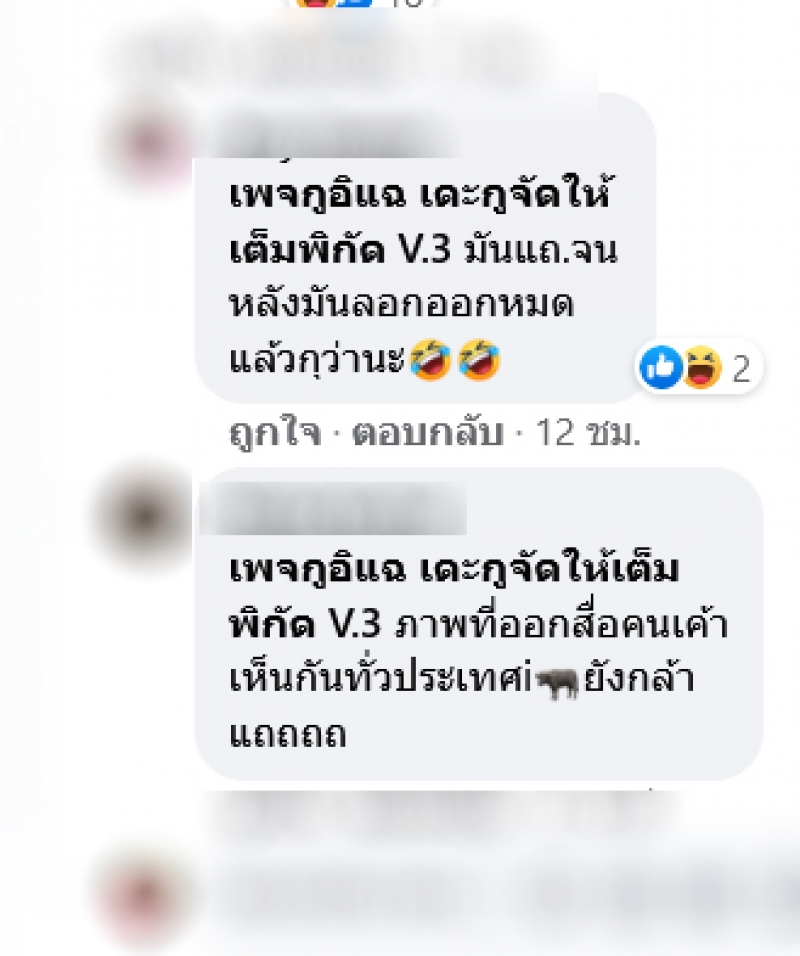Image resolution: width=800 pixels, height=956 pixels.
Task: Click the text หลังมันลอกออกหมด in the comment
Action: (x=401, y=304)
